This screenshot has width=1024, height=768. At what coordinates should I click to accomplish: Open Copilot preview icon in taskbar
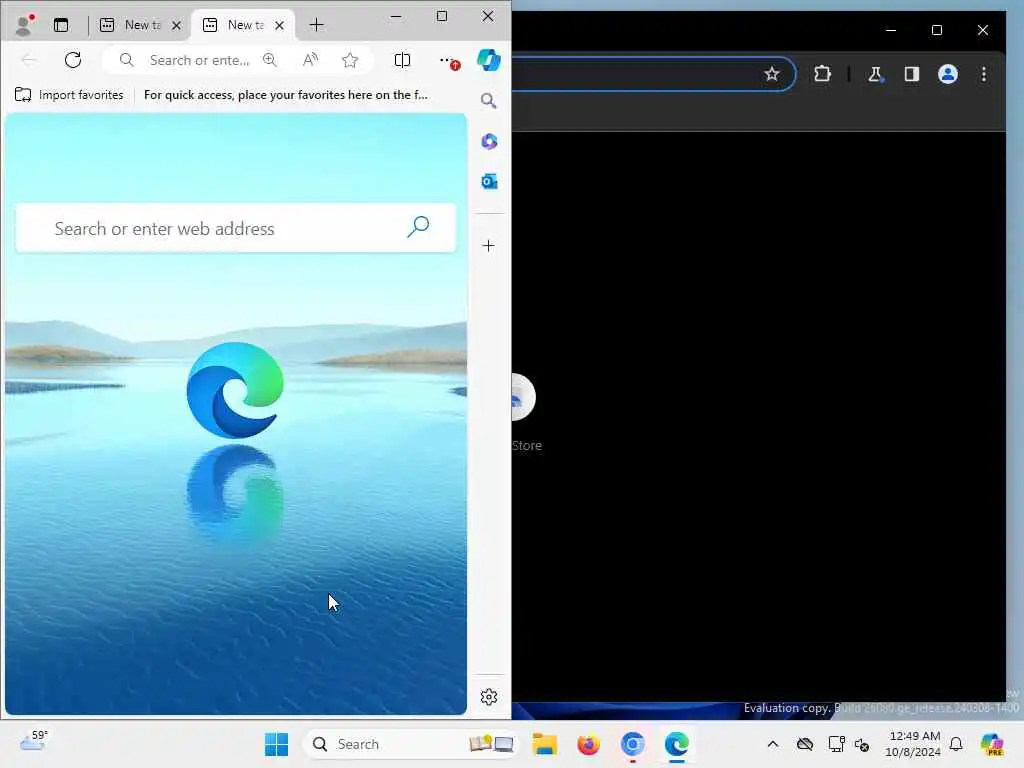tap(991, 744)
